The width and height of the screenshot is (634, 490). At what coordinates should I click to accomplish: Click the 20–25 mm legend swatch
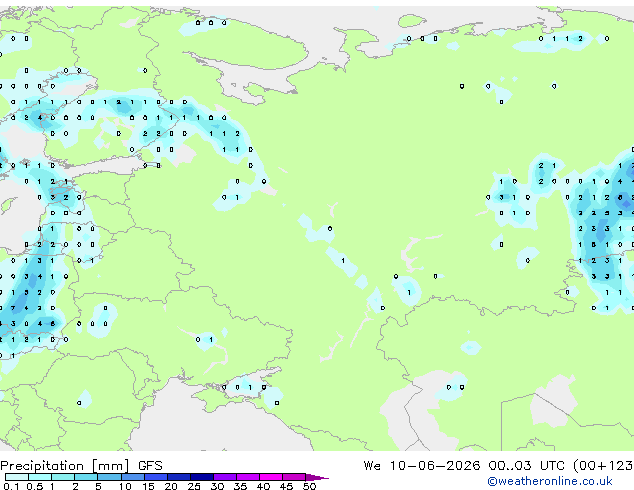click(x=179, y=477)
